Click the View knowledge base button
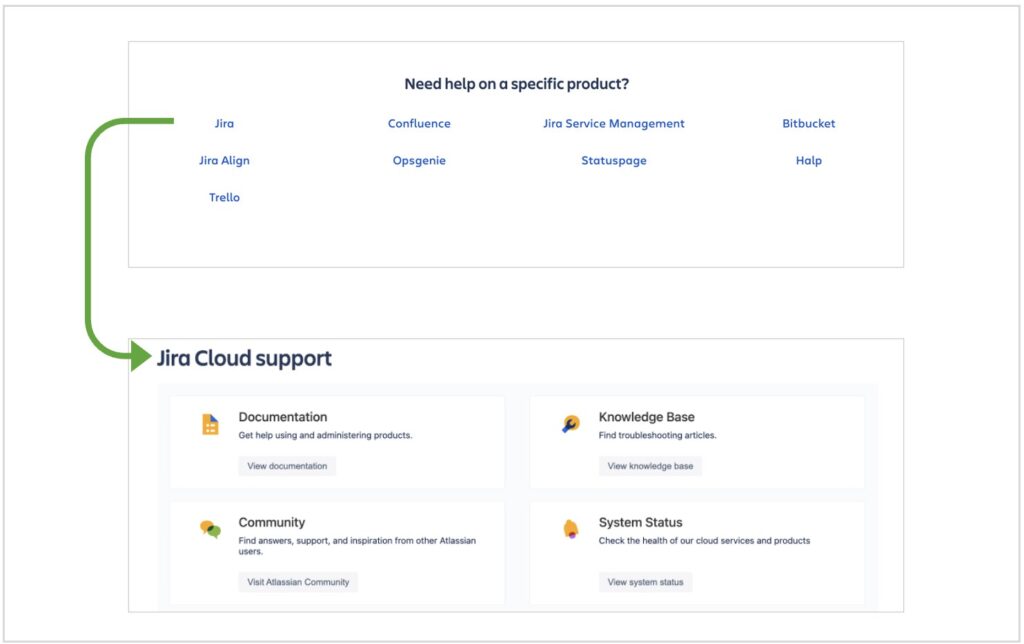The image size is (1024, 644). (650, 466)
